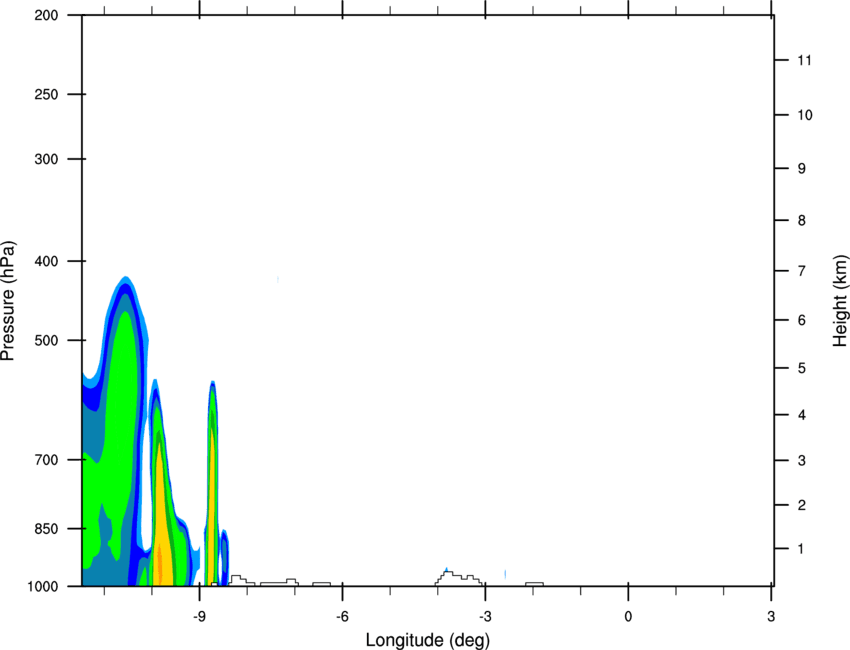Click the 200 pressure tick label
This screenshot has height=650, width=850.
(46, 15)
